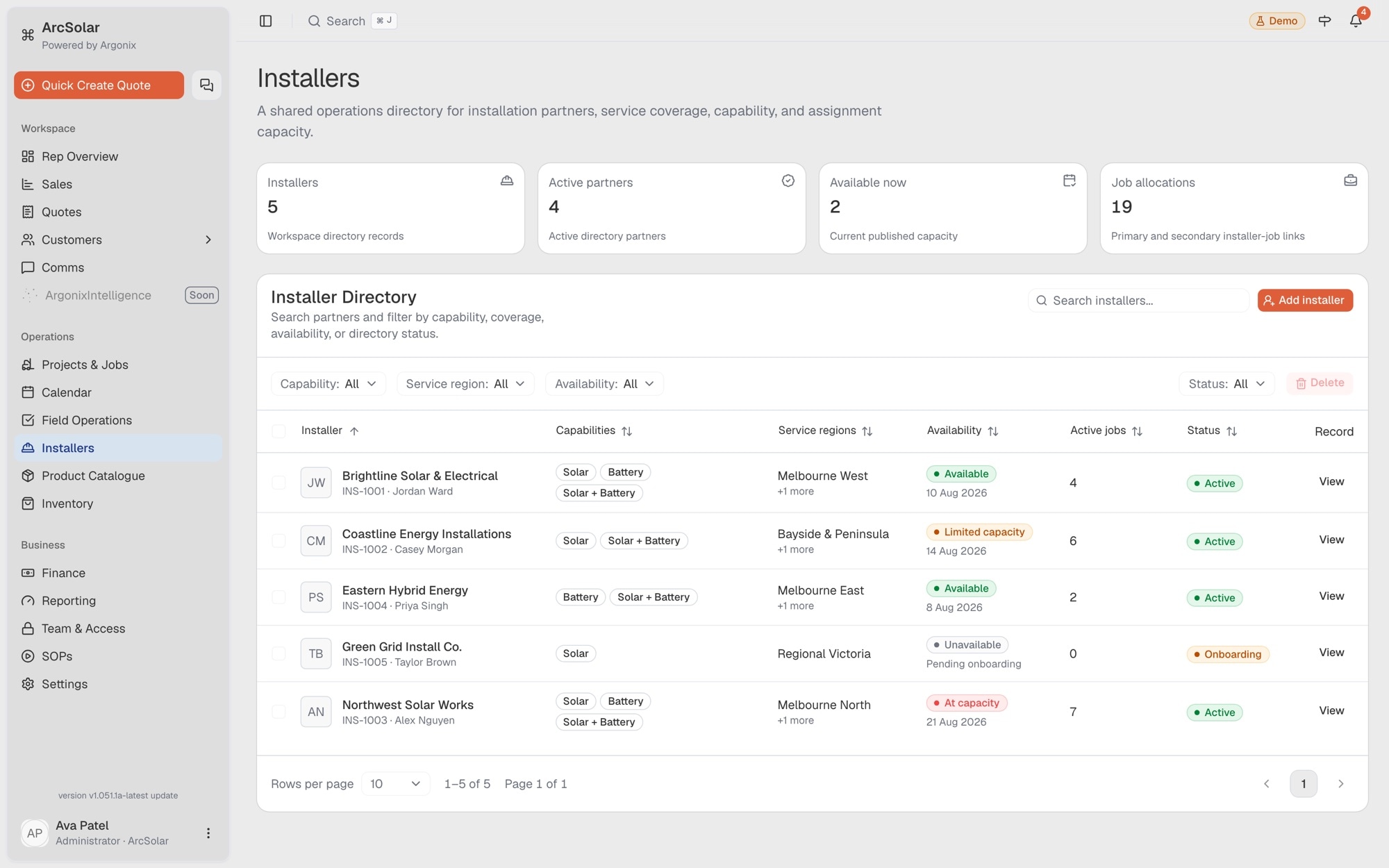Open the Availability filter dropdown
Image resolution: width=1389 pixels, height=868 pixels.
click(604, 384)
